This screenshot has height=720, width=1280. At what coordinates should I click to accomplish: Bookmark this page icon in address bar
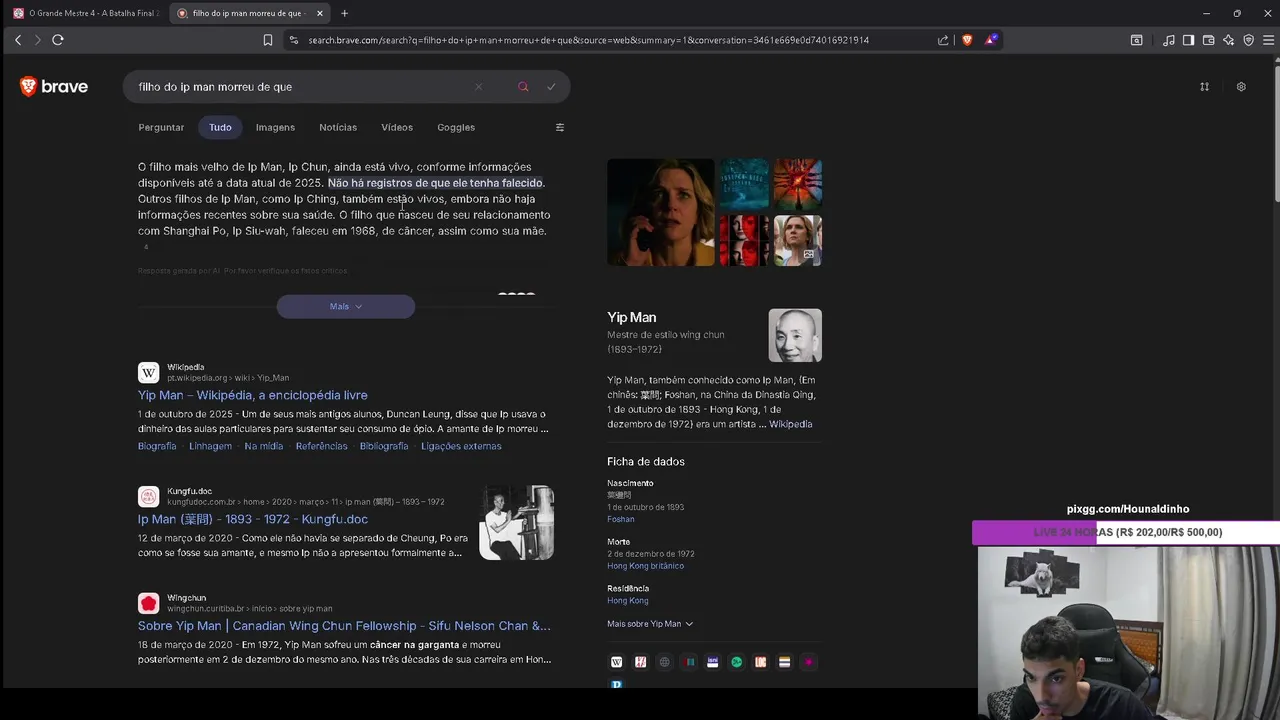[x=268, y=40]
